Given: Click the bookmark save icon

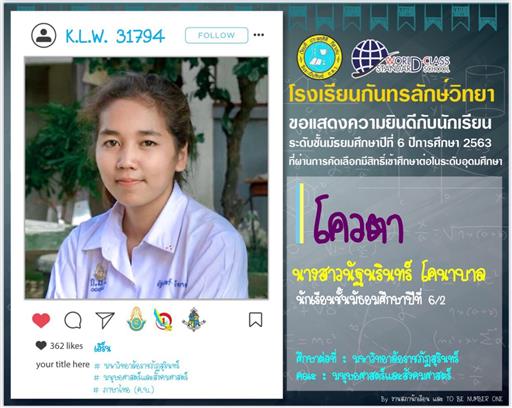Looking at the screenshot, I should tap(256, 320).
